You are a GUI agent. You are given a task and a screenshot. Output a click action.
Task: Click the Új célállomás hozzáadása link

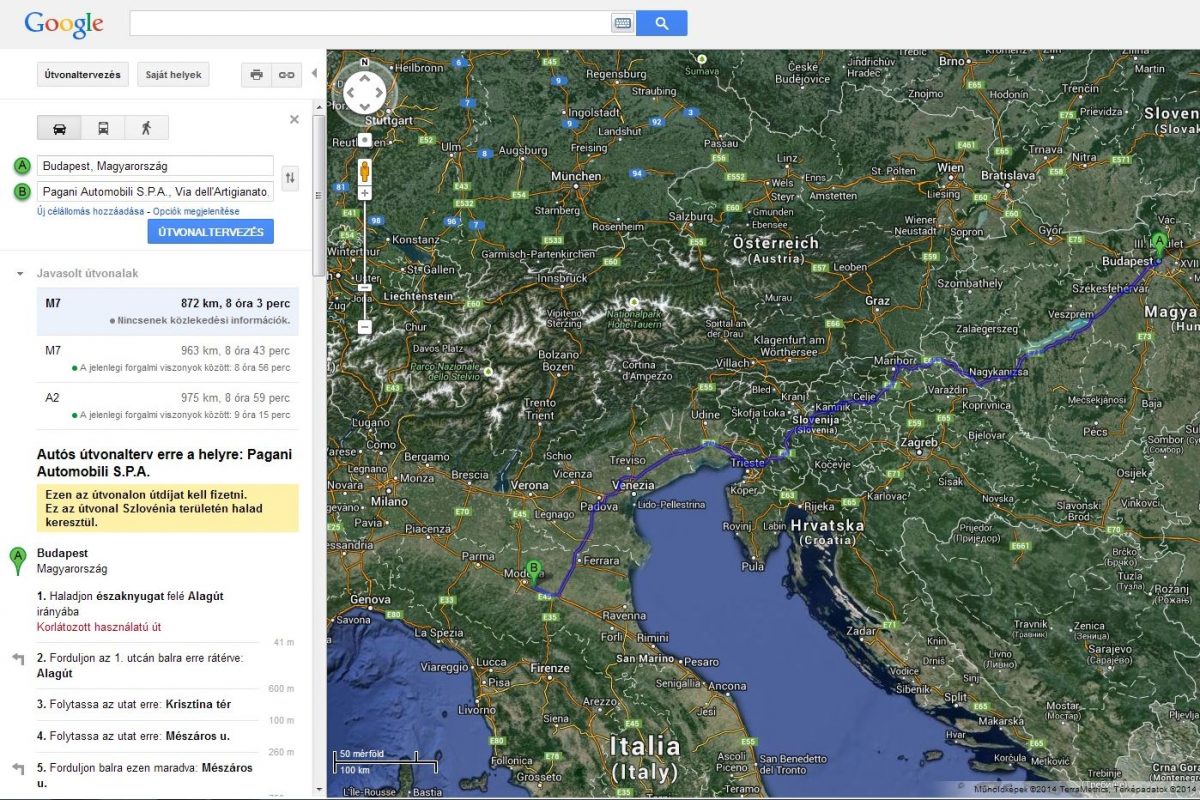90,212
